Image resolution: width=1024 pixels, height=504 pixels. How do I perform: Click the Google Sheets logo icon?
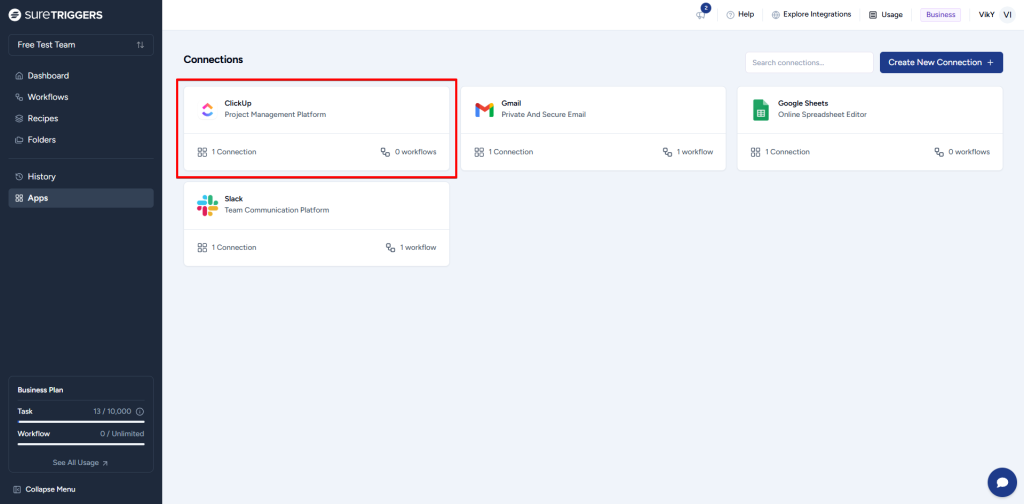point(760,109)
